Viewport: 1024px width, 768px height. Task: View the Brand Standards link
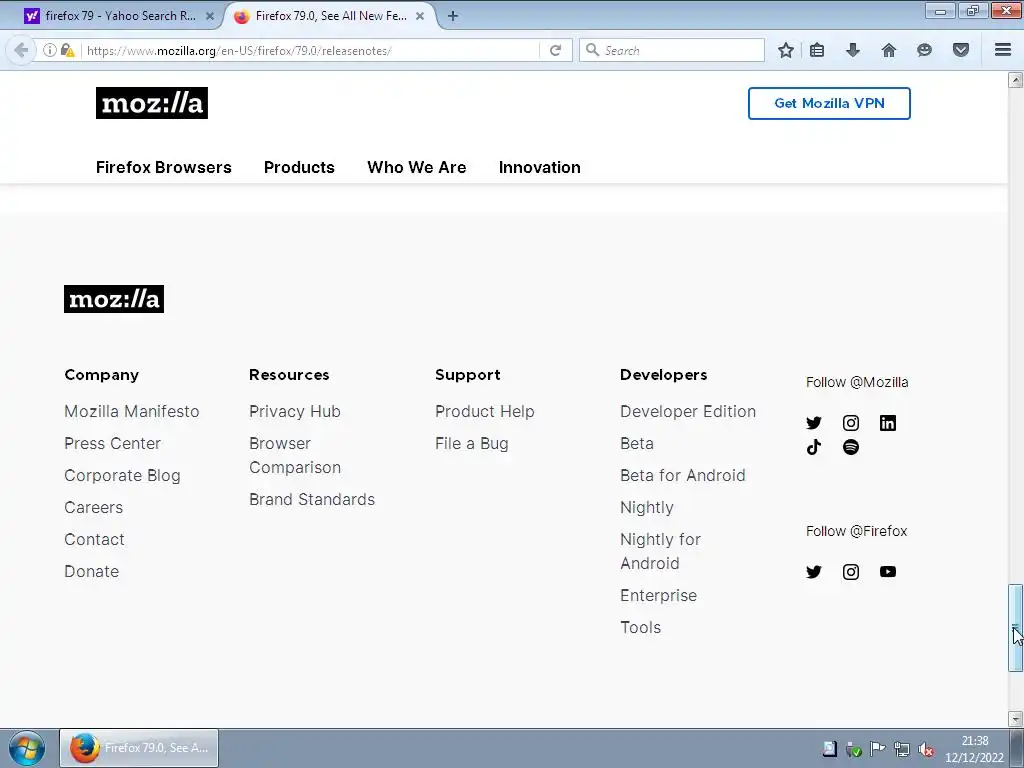point(312,500)
